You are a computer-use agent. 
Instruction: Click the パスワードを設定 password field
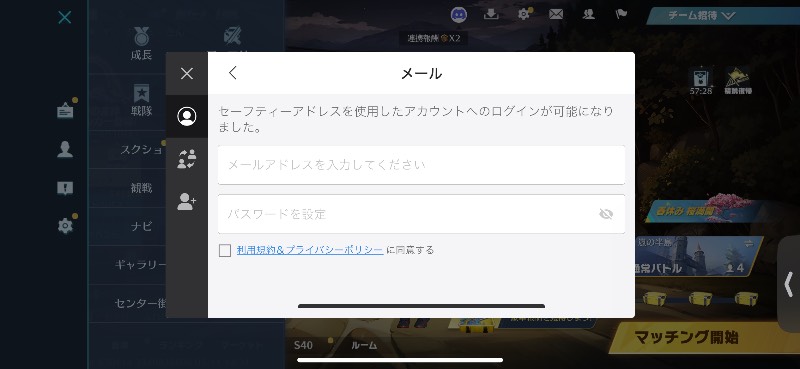421,214
